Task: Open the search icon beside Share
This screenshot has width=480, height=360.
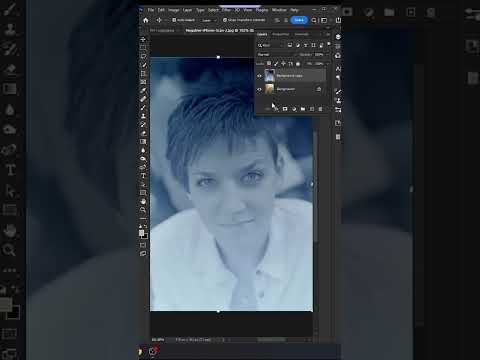Action: (x=314, y=20)
